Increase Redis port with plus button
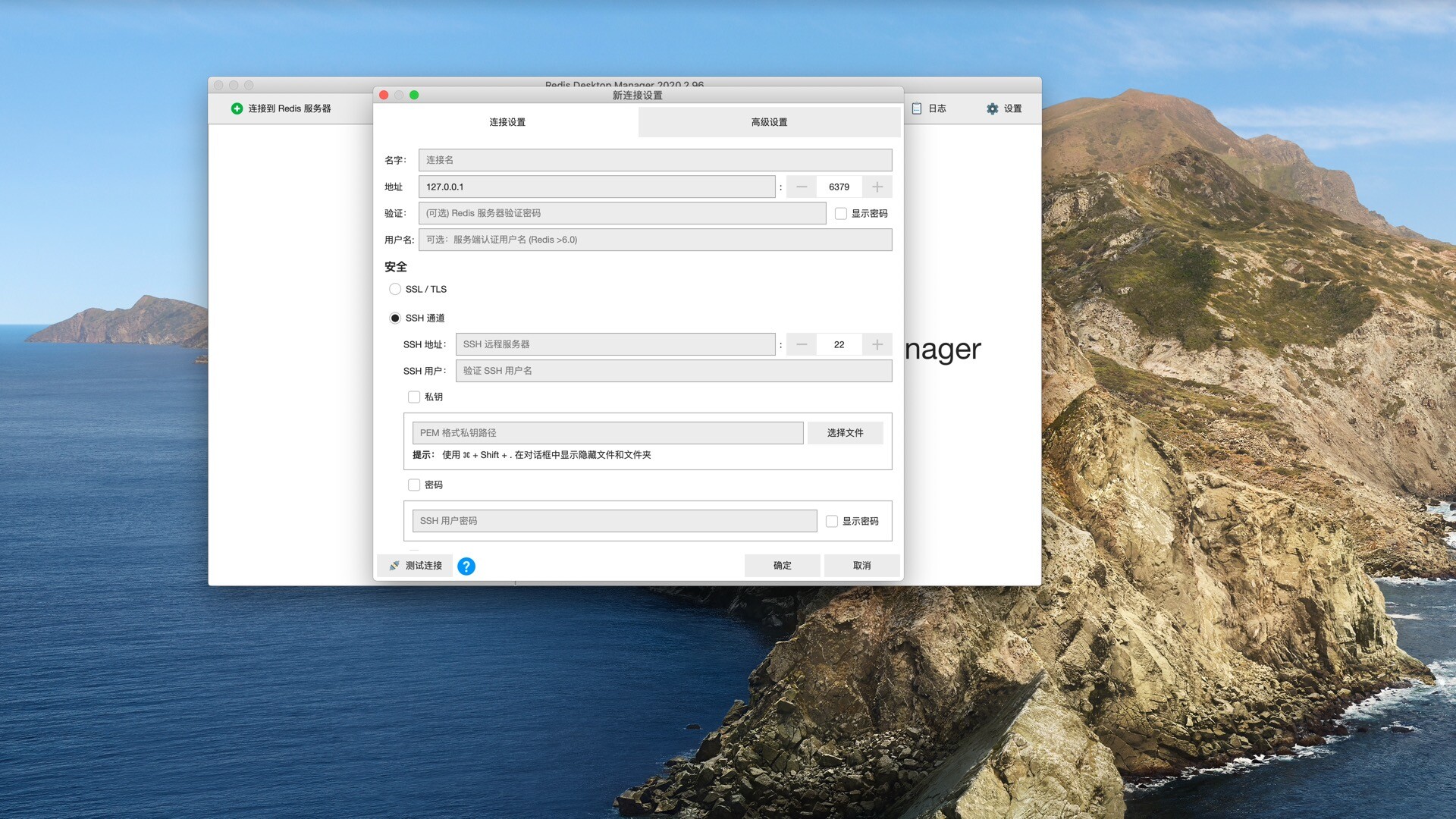The width and height of the screenshot is (1456, 819). (x=877, y=187)
